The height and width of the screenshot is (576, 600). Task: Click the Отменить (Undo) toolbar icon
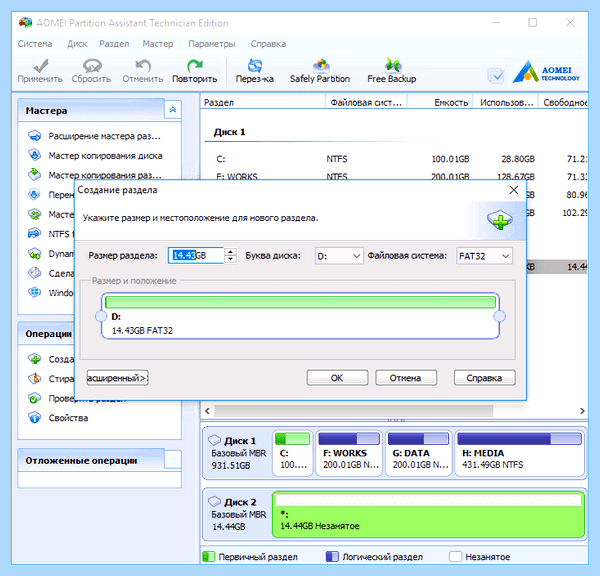pos(143,66)
